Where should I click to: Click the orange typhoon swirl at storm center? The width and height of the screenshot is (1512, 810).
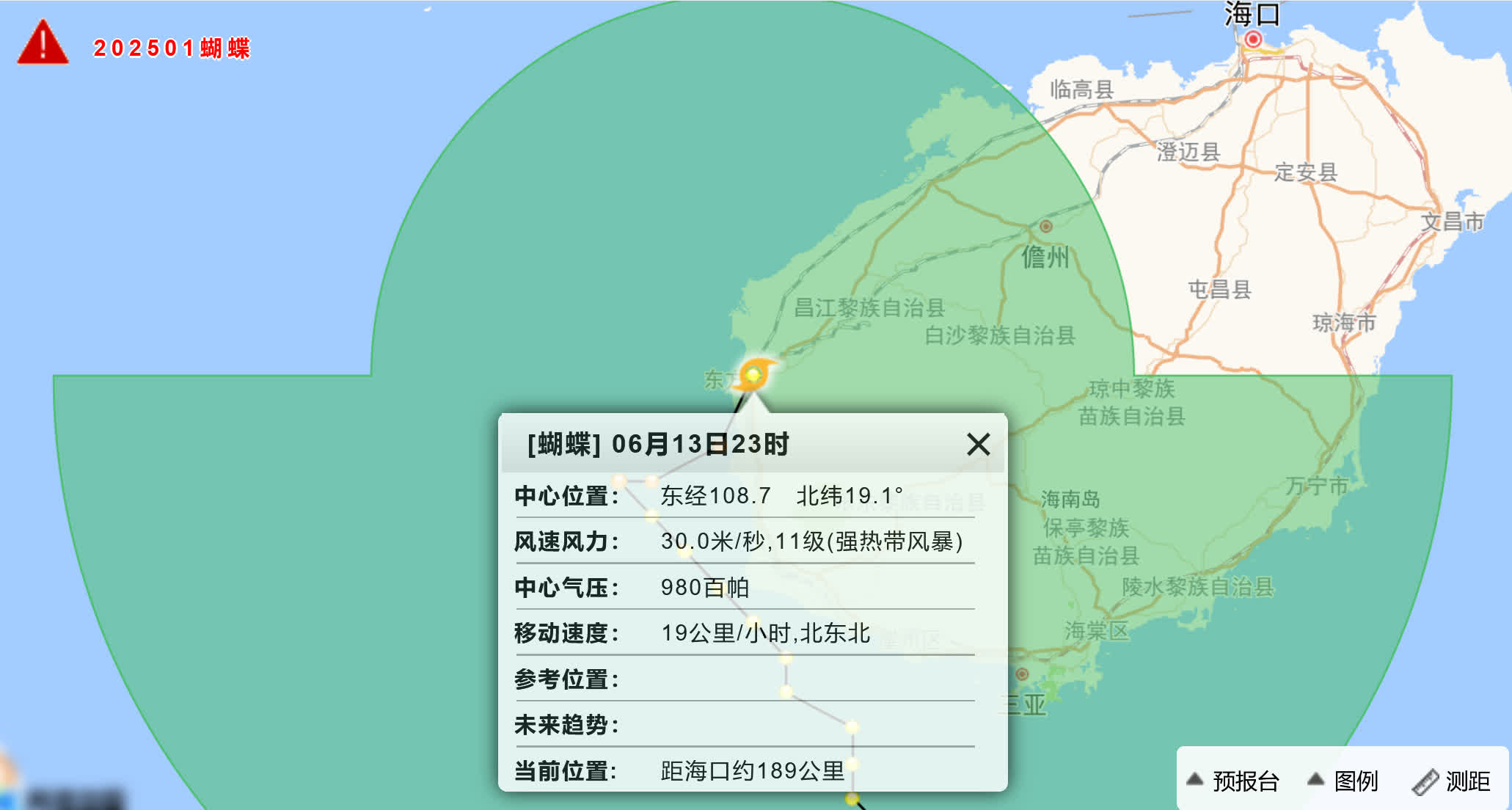(x=754, y=374)
